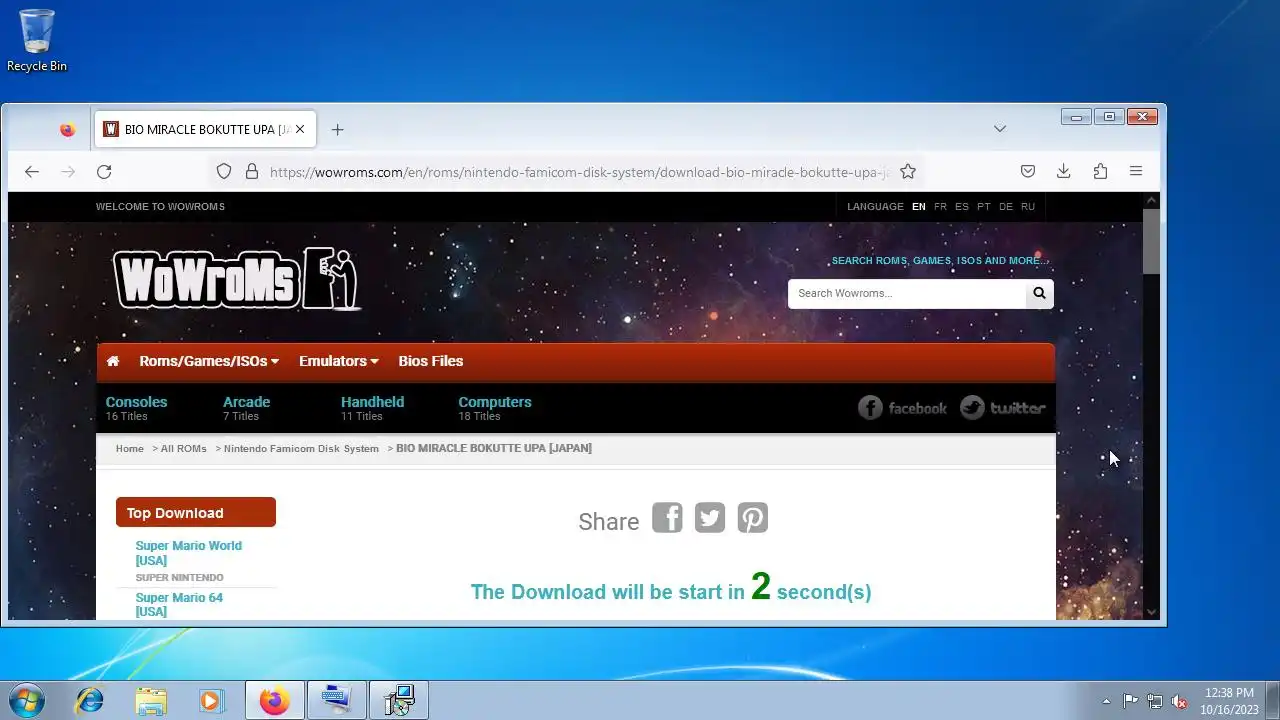This screenshot has height=720, width=1280.
Task: Go to the All ROMs breadcrumb
Action: [x=184, y=448]
